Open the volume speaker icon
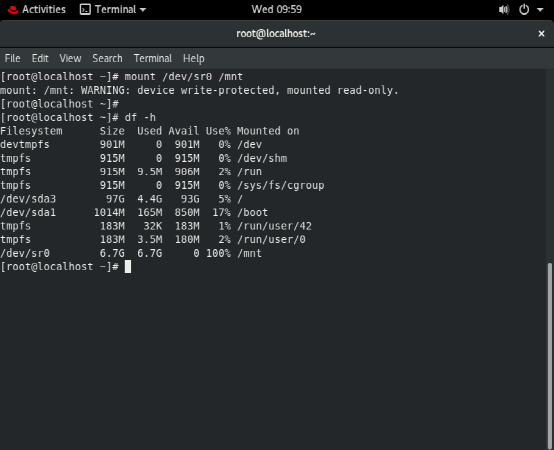The image size is (554, 450). click(x=504, y=10)
